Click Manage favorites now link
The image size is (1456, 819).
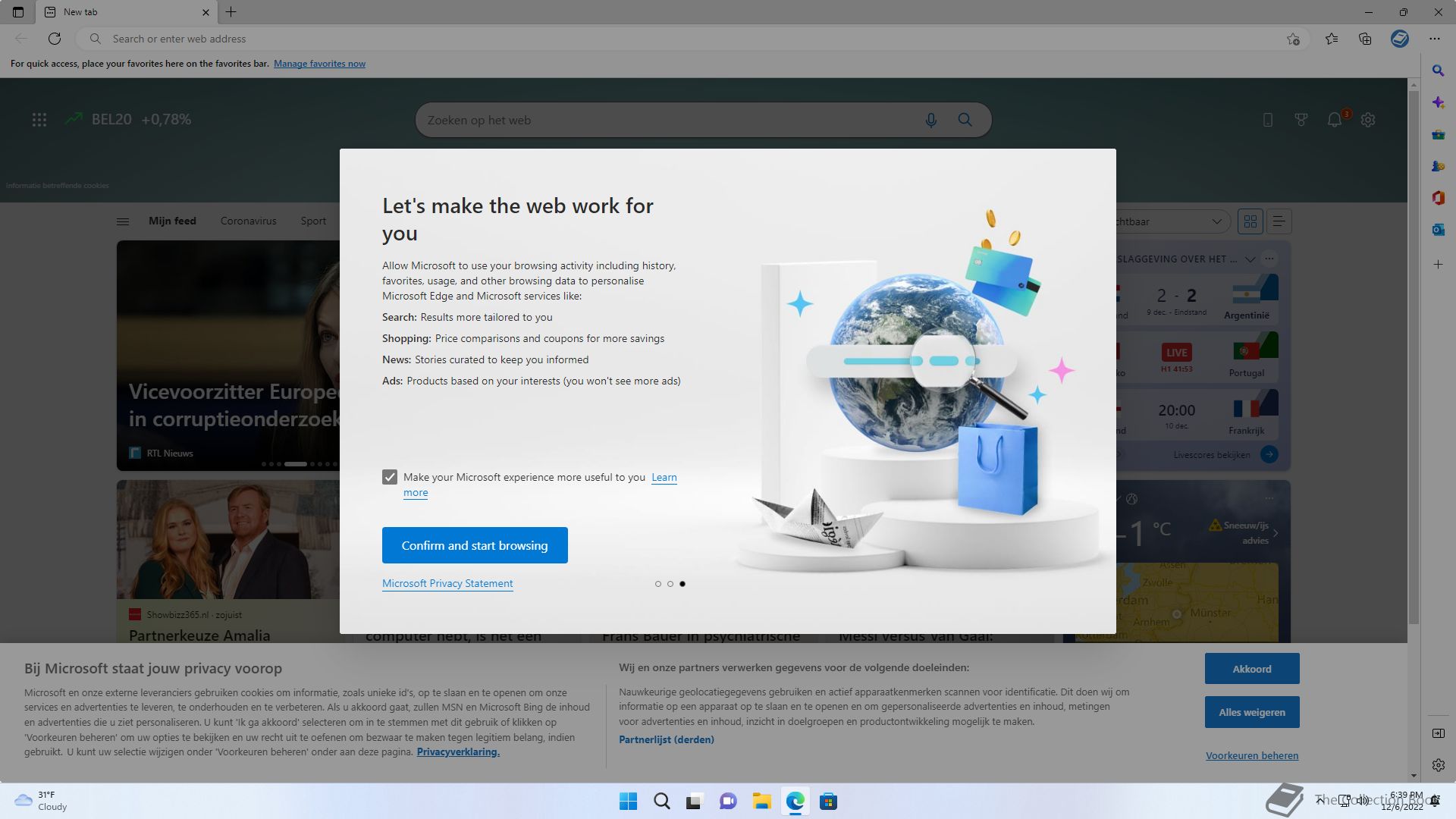pyautogui.click(x=319, y=64)
